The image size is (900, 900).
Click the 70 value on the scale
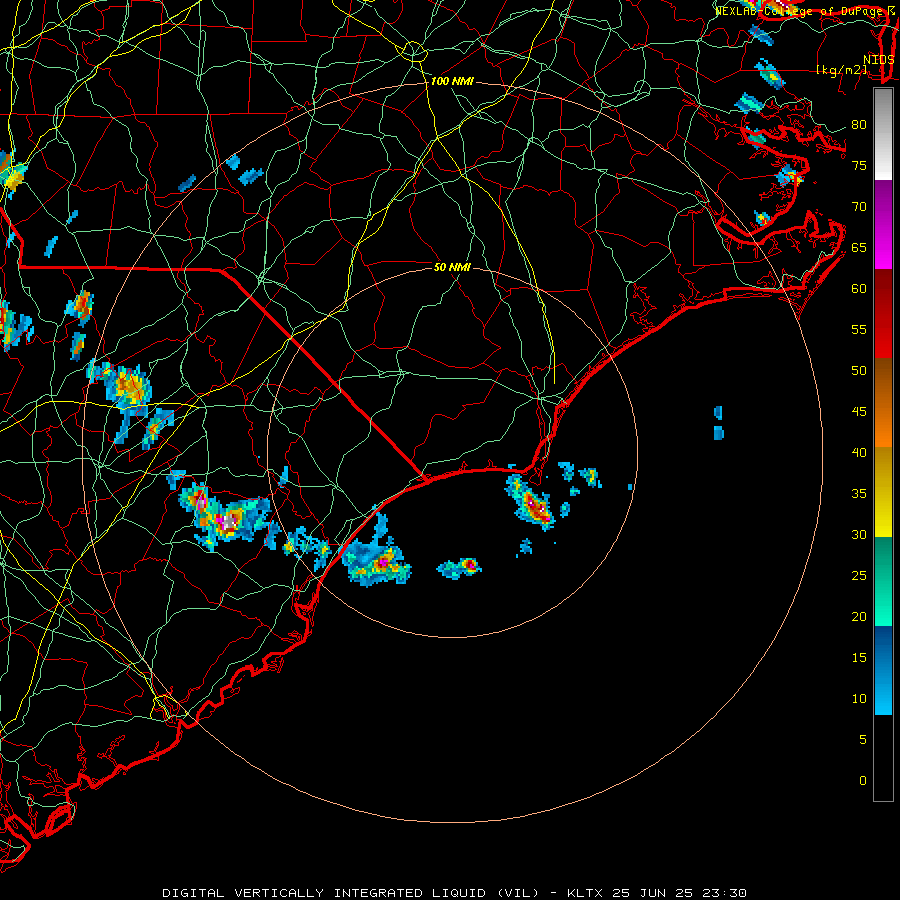coord(859,207)
